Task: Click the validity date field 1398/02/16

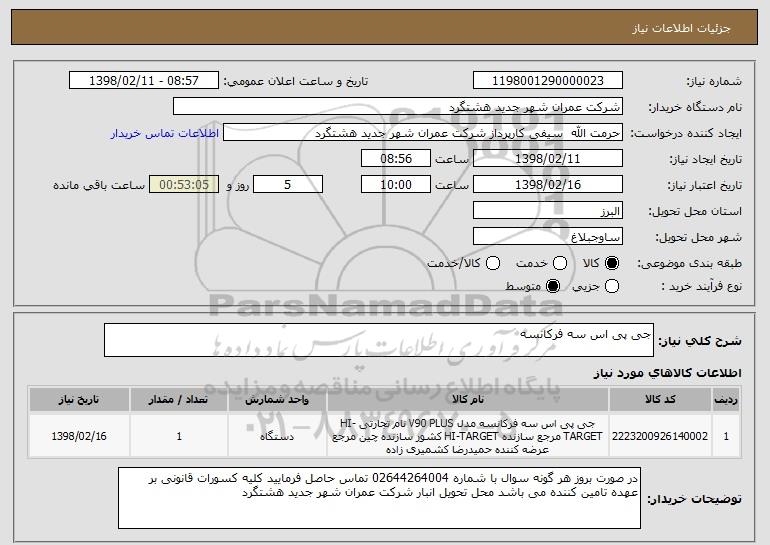Action: [x=548, y=185]
